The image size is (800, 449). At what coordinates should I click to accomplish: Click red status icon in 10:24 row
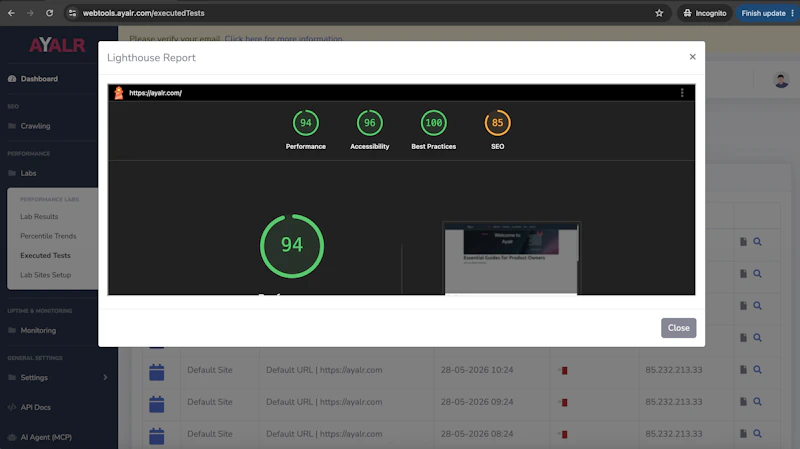coord(564,370)
